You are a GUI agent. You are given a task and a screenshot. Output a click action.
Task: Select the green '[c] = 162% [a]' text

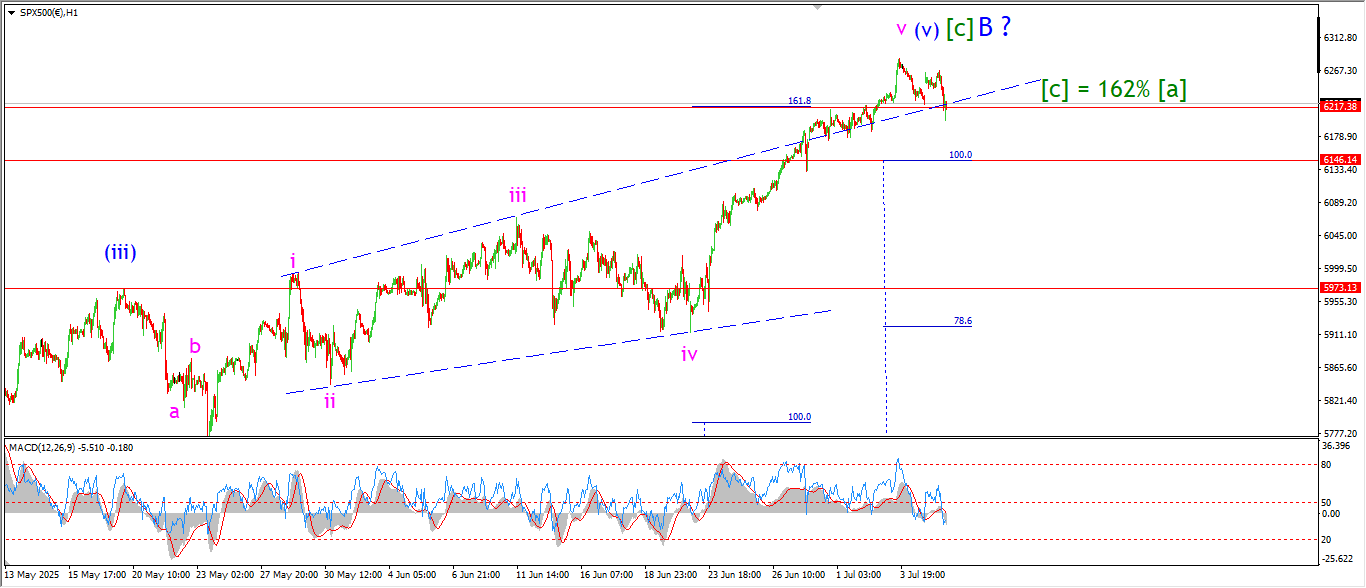1113,89
